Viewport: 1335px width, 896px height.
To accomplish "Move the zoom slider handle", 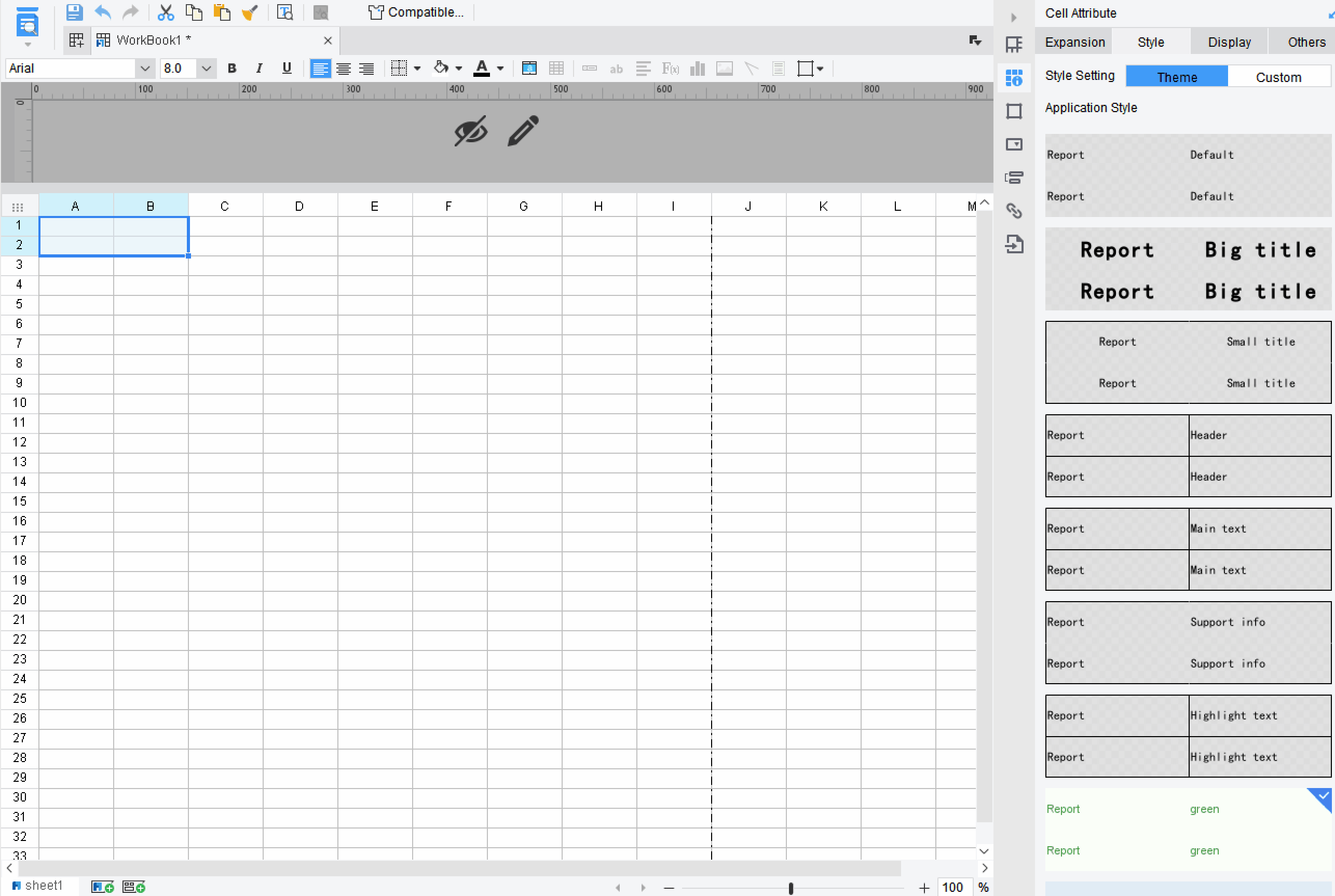I will coord(791,888).
